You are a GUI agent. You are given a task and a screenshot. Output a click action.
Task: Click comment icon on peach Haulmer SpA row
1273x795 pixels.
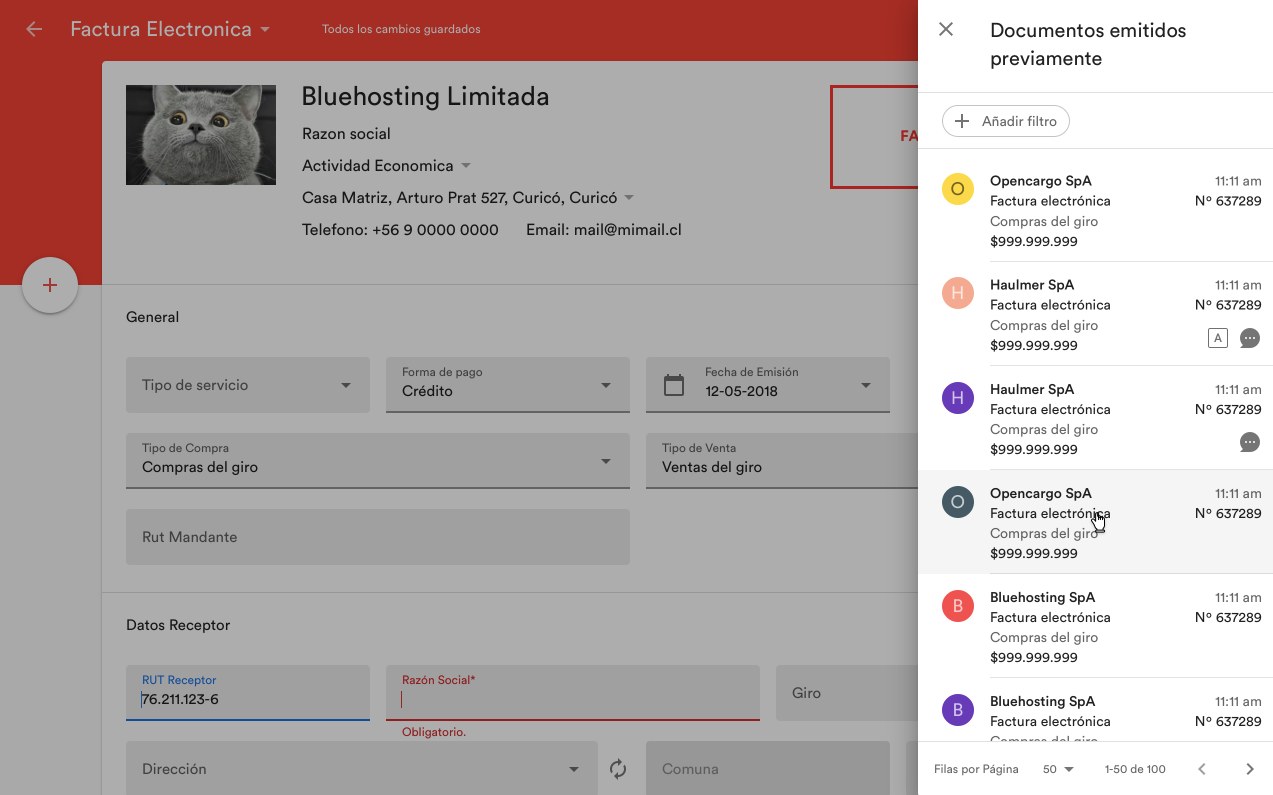(1249, 338)
